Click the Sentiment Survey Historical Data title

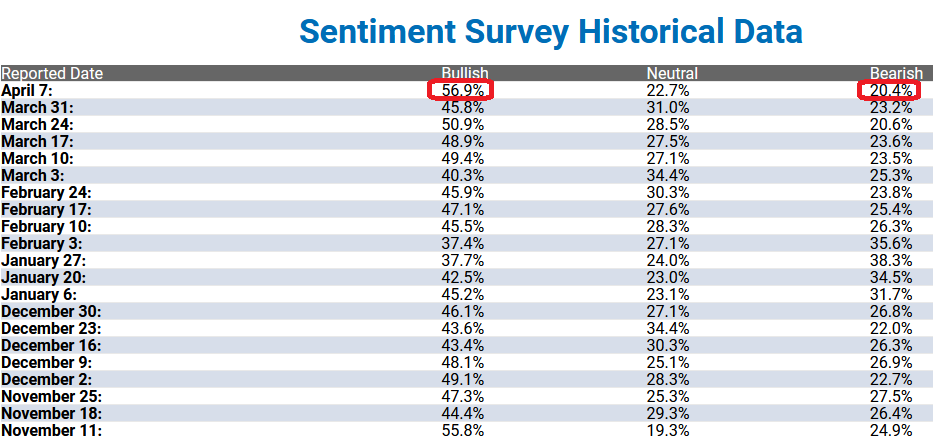[550, 32]
